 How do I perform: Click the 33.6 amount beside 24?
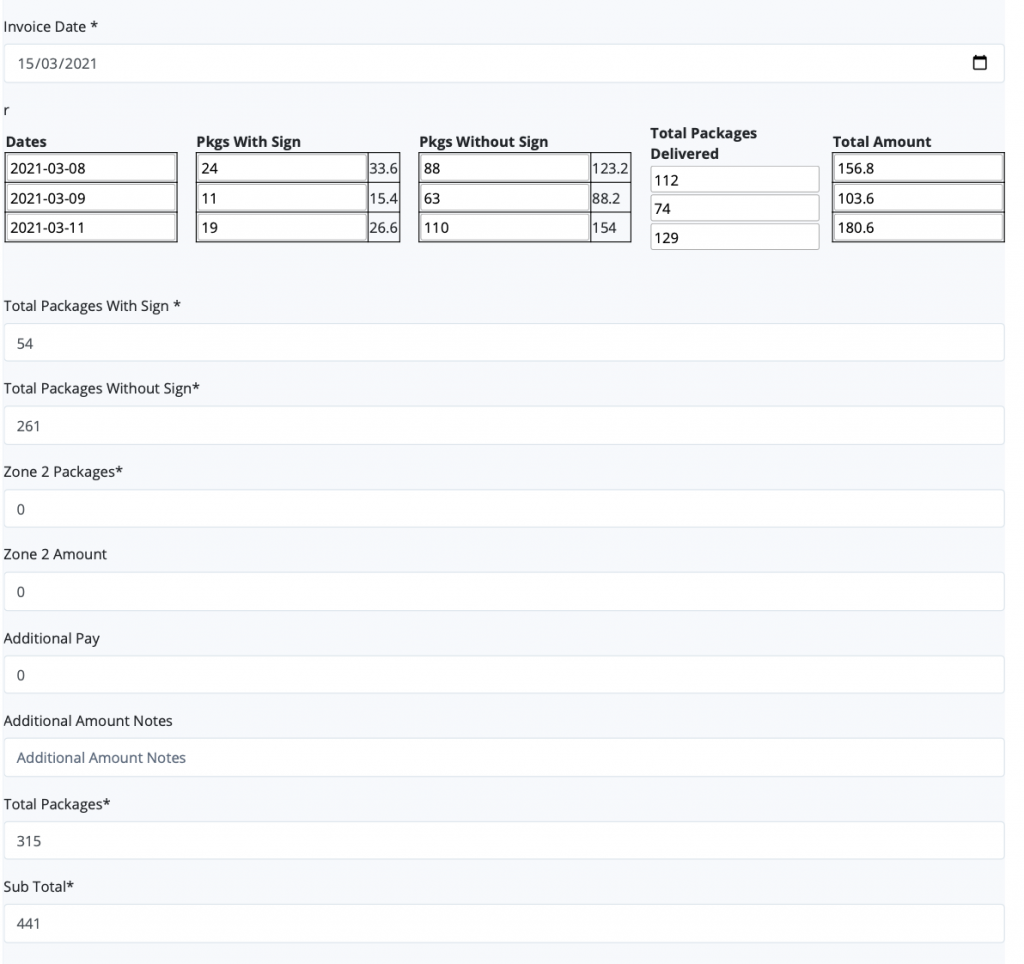(383, 169)
